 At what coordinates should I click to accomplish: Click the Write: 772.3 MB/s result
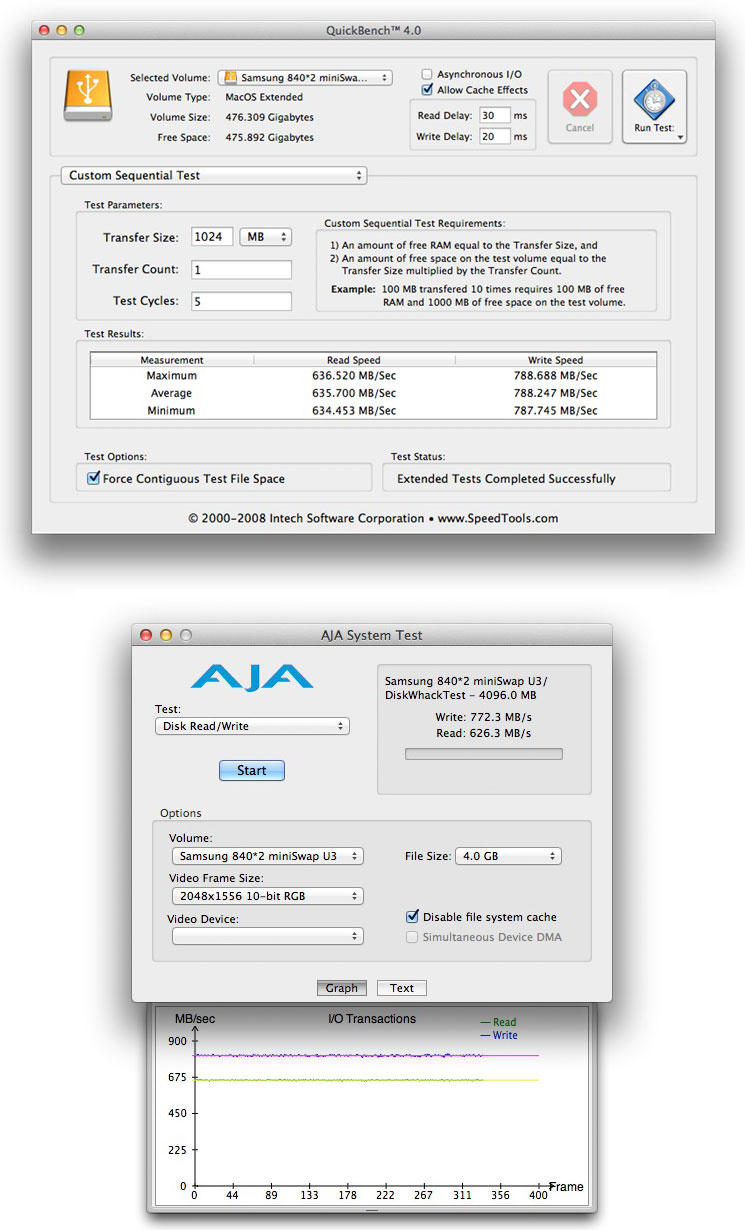(483, 717)
